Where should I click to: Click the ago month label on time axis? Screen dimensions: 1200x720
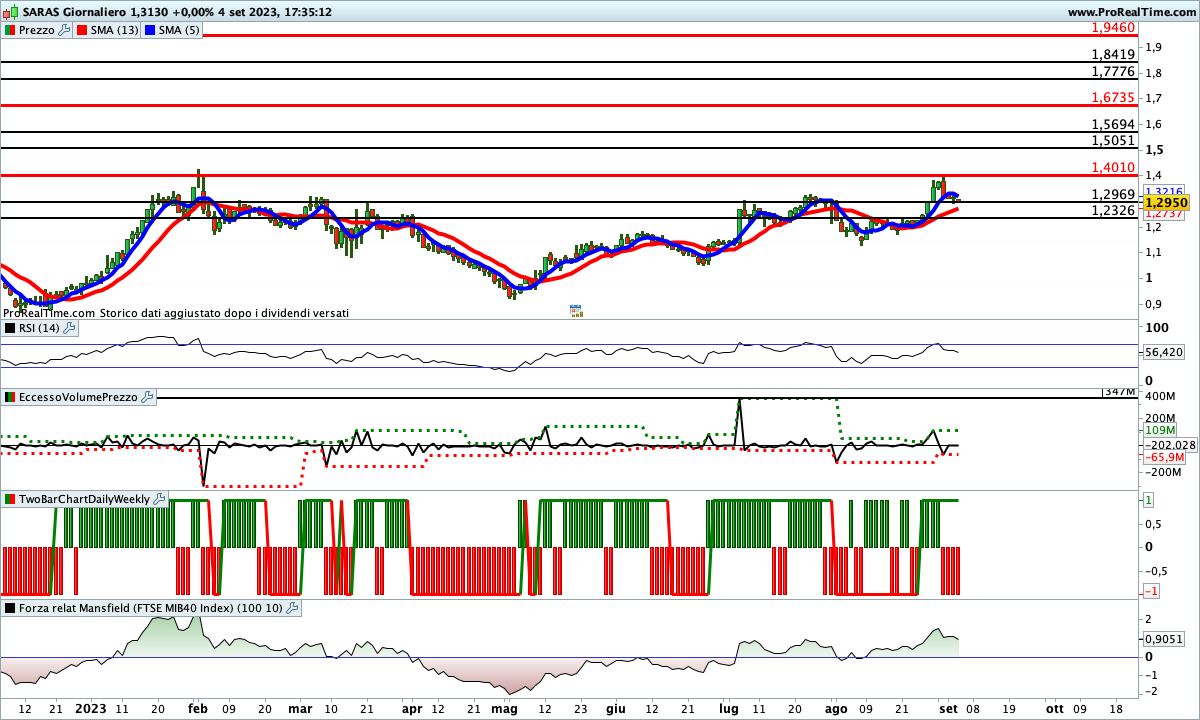click(835, 707)
